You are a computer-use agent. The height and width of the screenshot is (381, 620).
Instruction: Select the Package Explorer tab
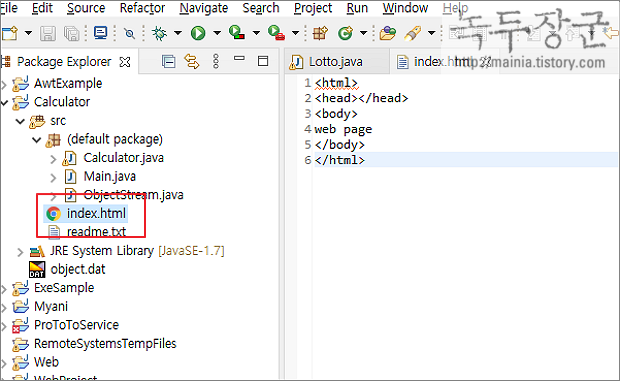[x=64, y=62]
